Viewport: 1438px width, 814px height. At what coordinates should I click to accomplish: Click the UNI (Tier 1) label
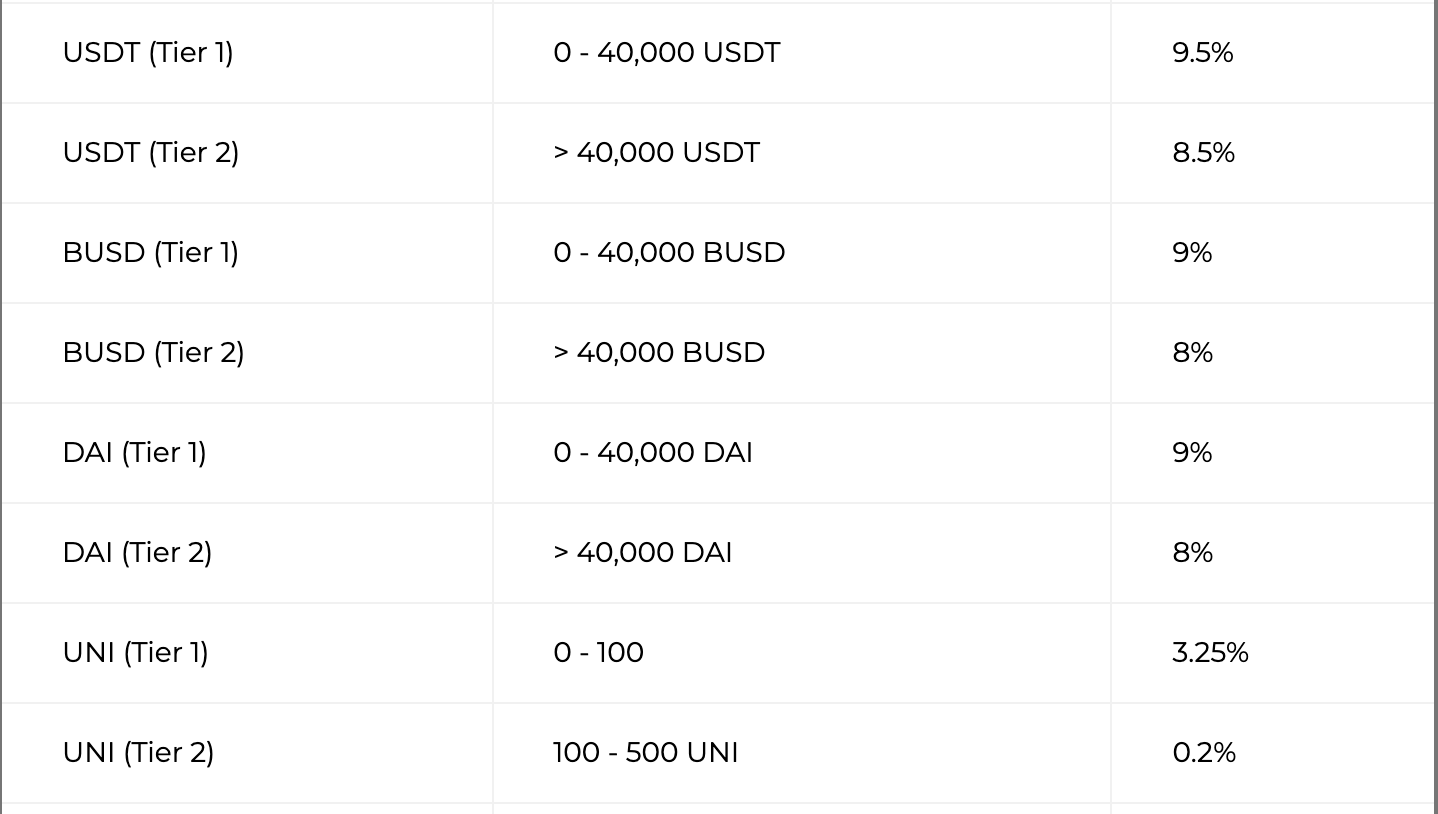pyautogui.click(x=135, y=652)
